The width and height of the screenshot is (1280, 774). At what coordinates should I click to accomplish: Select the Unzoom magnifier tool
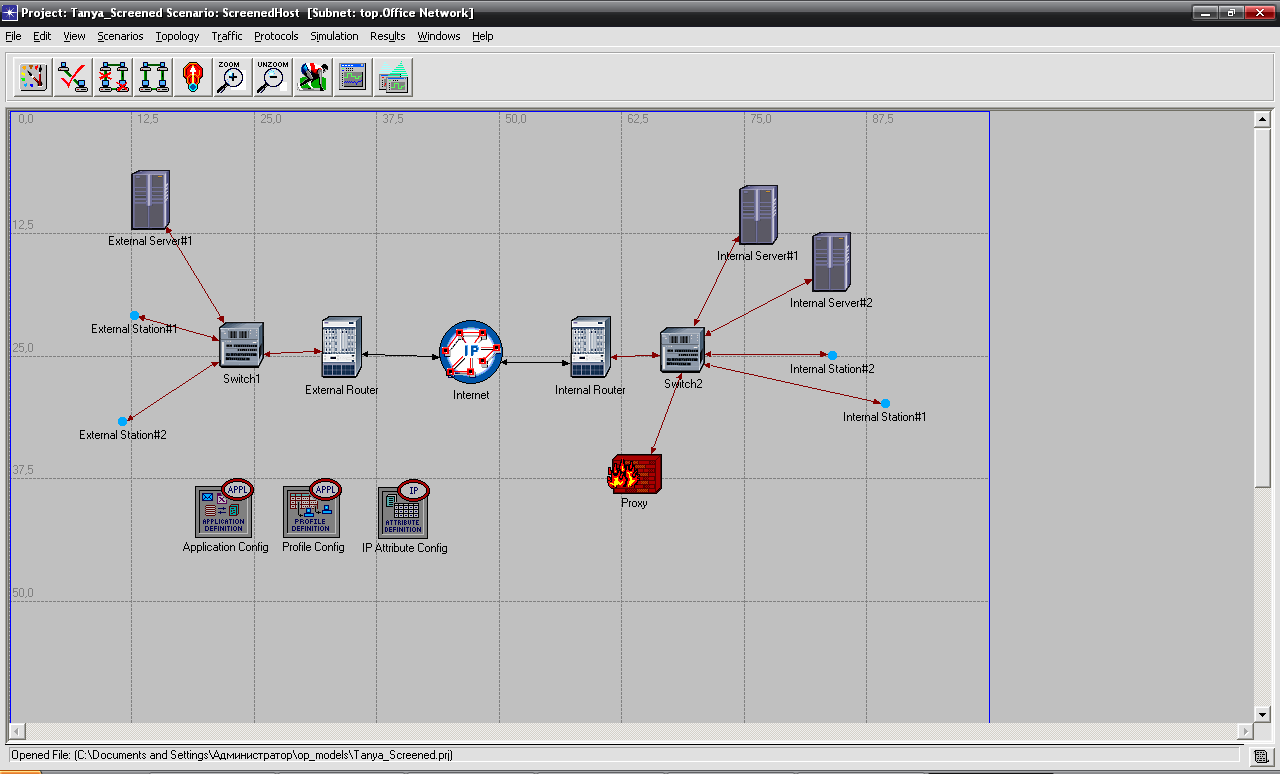click(x=272, y=77)
